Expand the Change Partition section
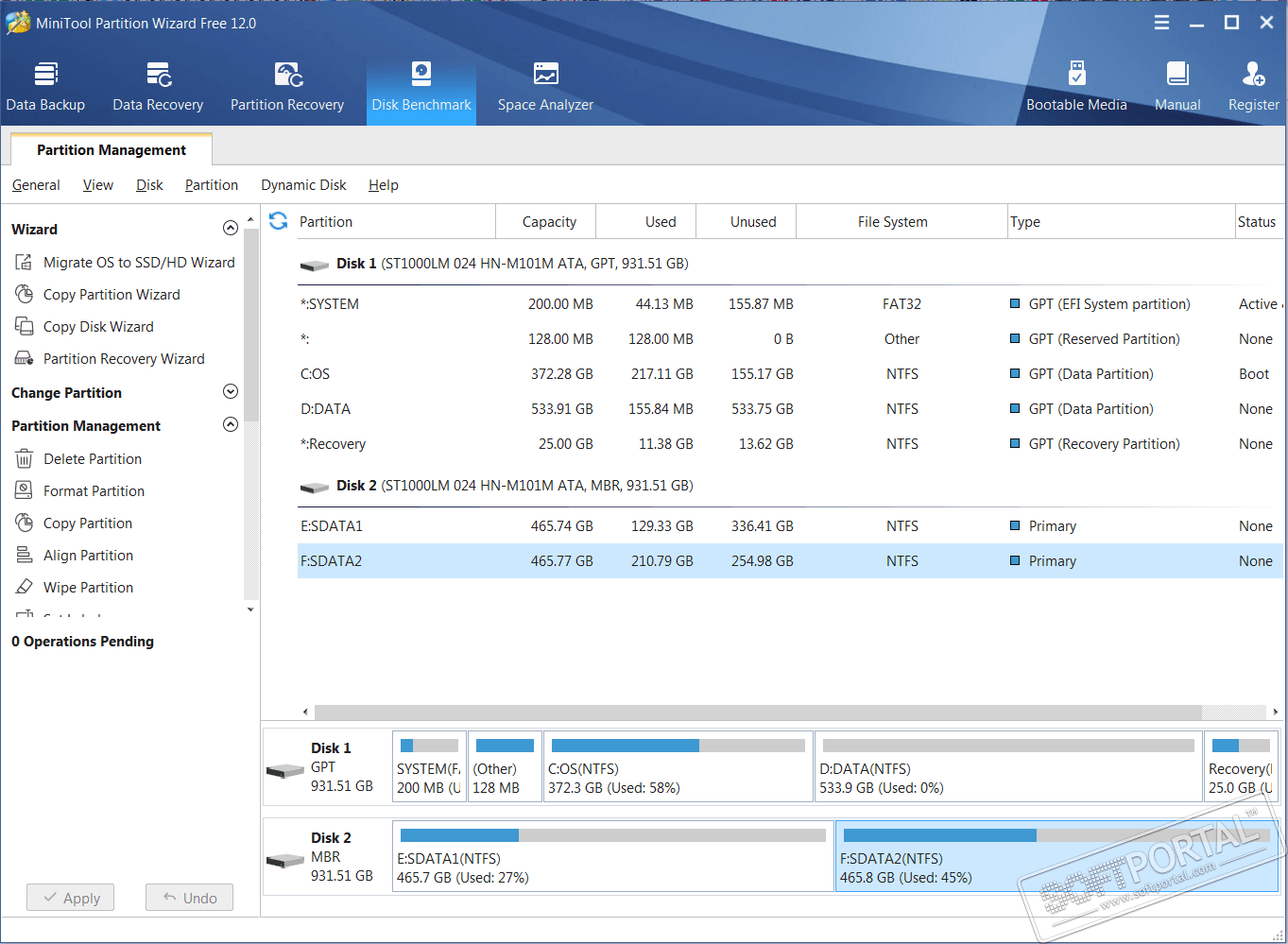The image size is (1288, 944). click(230, 392)
